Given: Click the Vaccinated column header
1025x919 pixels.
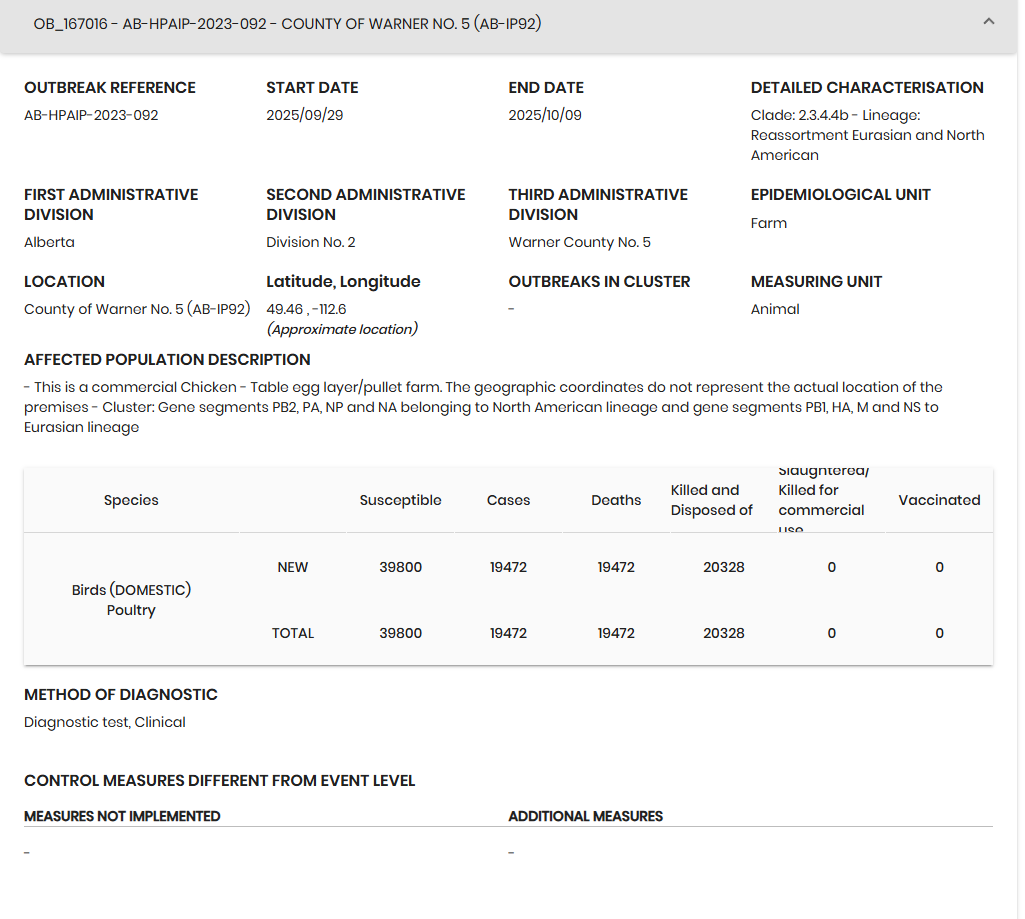Looking at the screenshot, I should click(939, 500).
